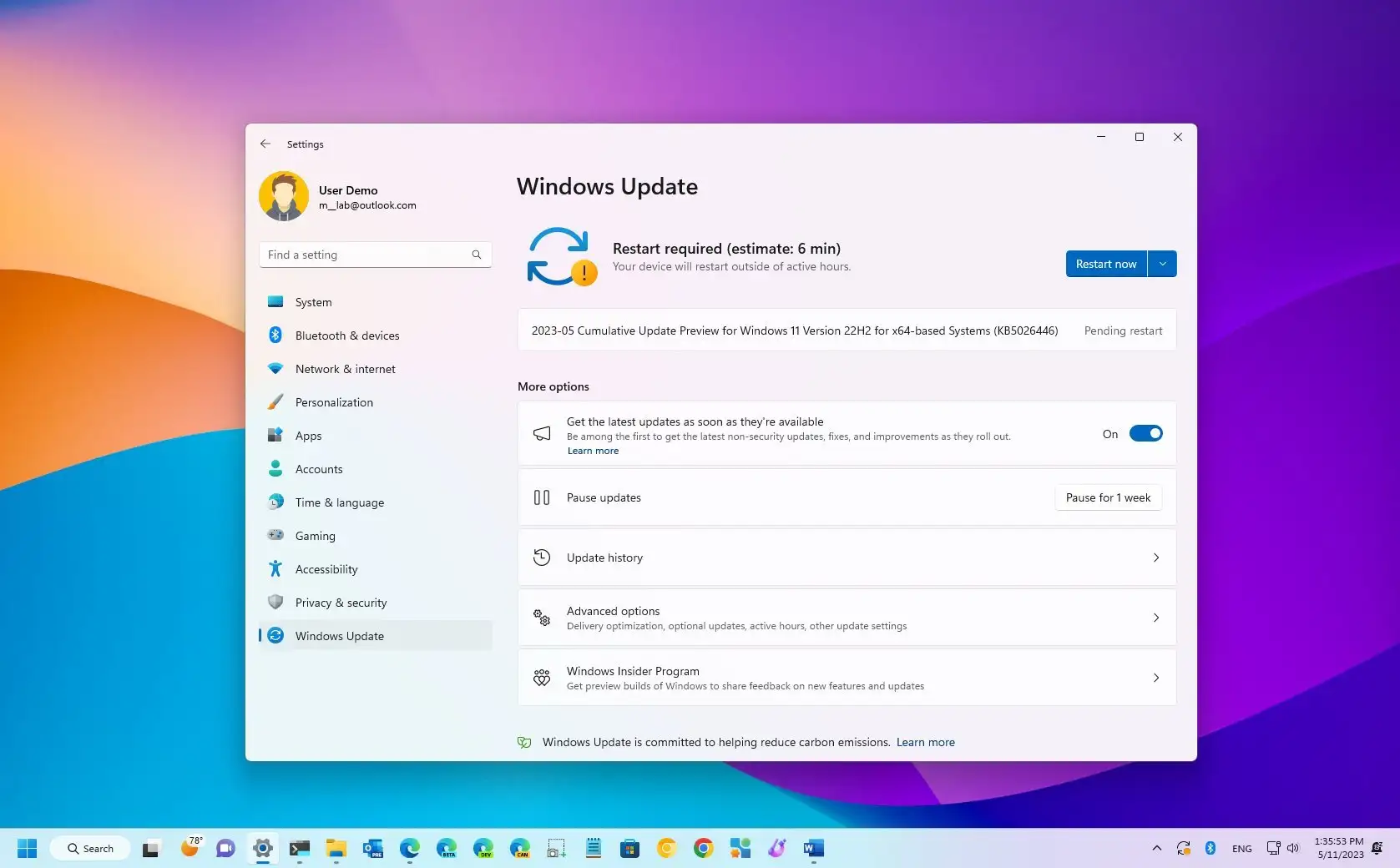Image resolution: width=1400 pixels, height=868 pixels.
Task: Open the Advanced options chevron
Action: point(1156,618)
